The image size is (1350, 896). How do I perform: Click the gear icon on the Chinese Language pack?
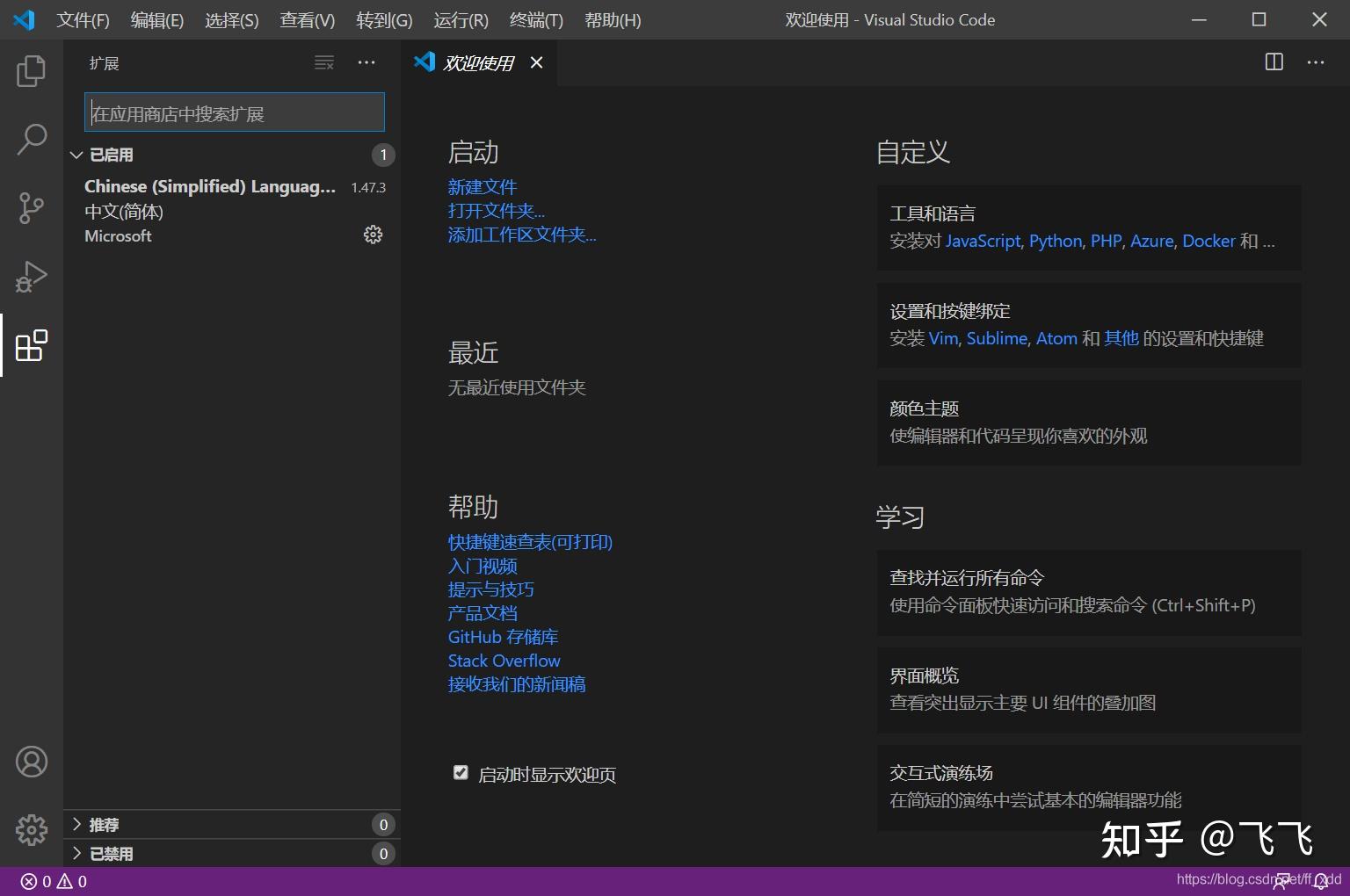point(373,235)
